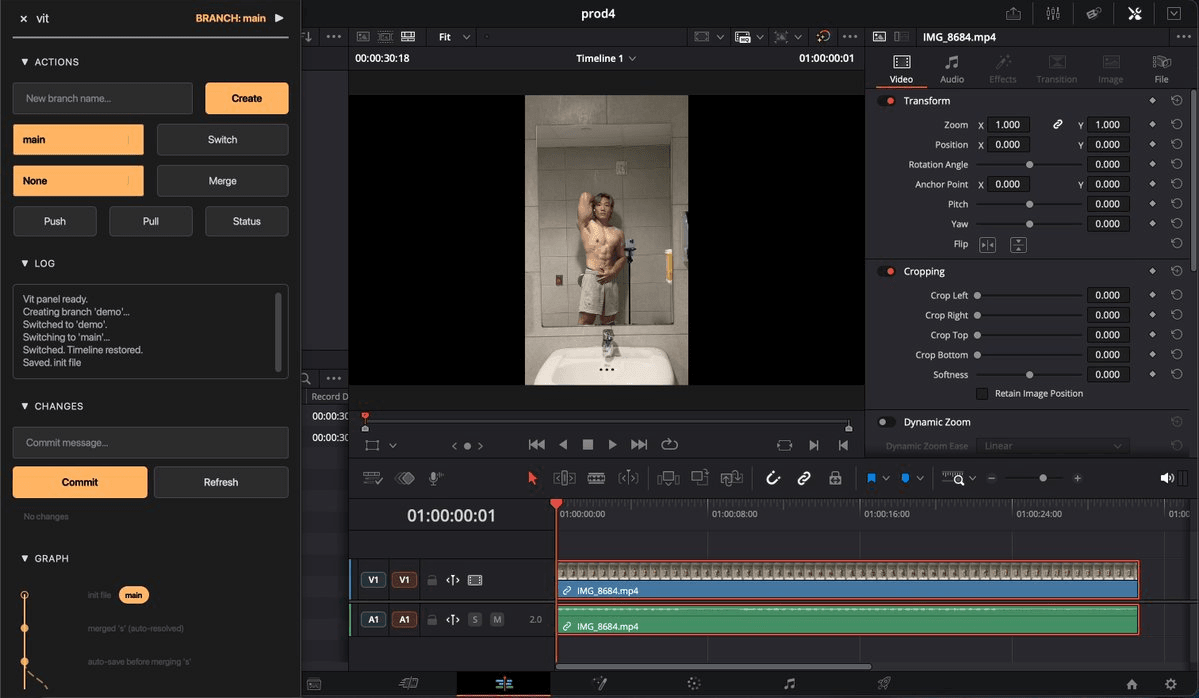Switch to the Fairlight page

pyautogui.click(x=789, y=683)
